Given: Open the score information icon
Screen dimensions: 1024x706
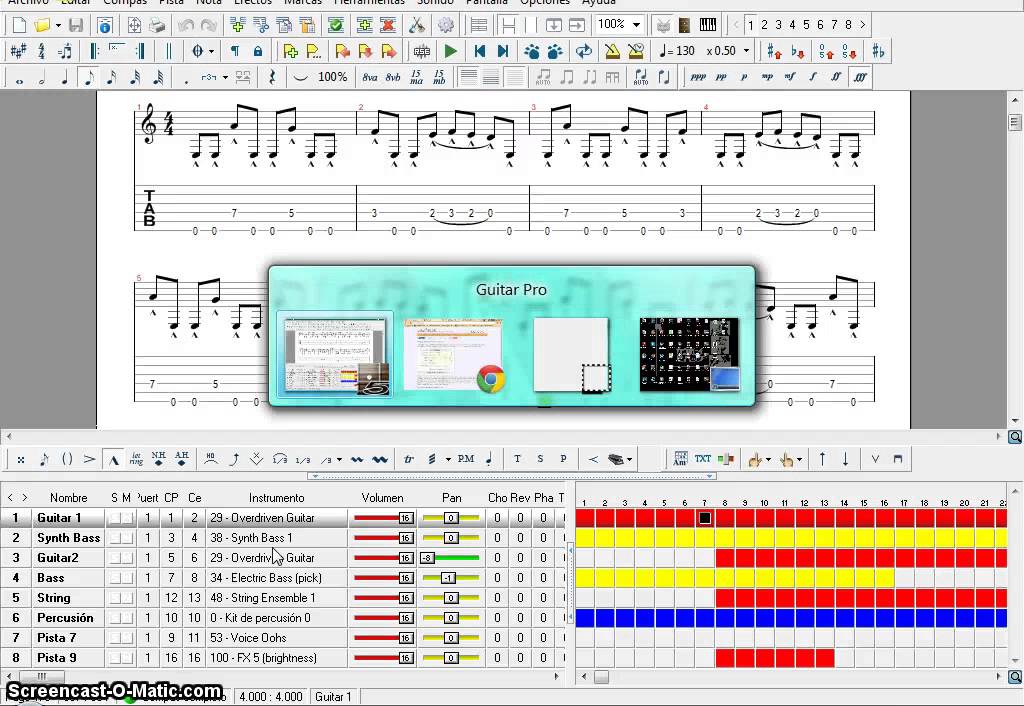Looking at the screenshot, I should click(104, 25).
